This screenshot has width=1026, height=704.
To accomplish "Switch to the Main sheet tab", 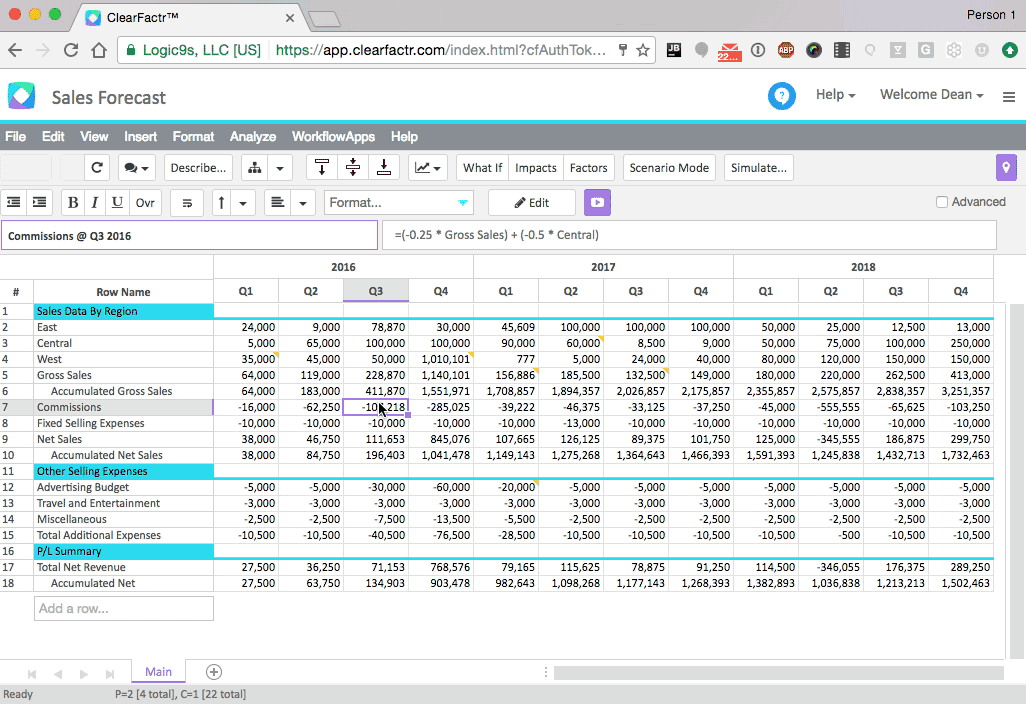I will [x=158, y=672].
